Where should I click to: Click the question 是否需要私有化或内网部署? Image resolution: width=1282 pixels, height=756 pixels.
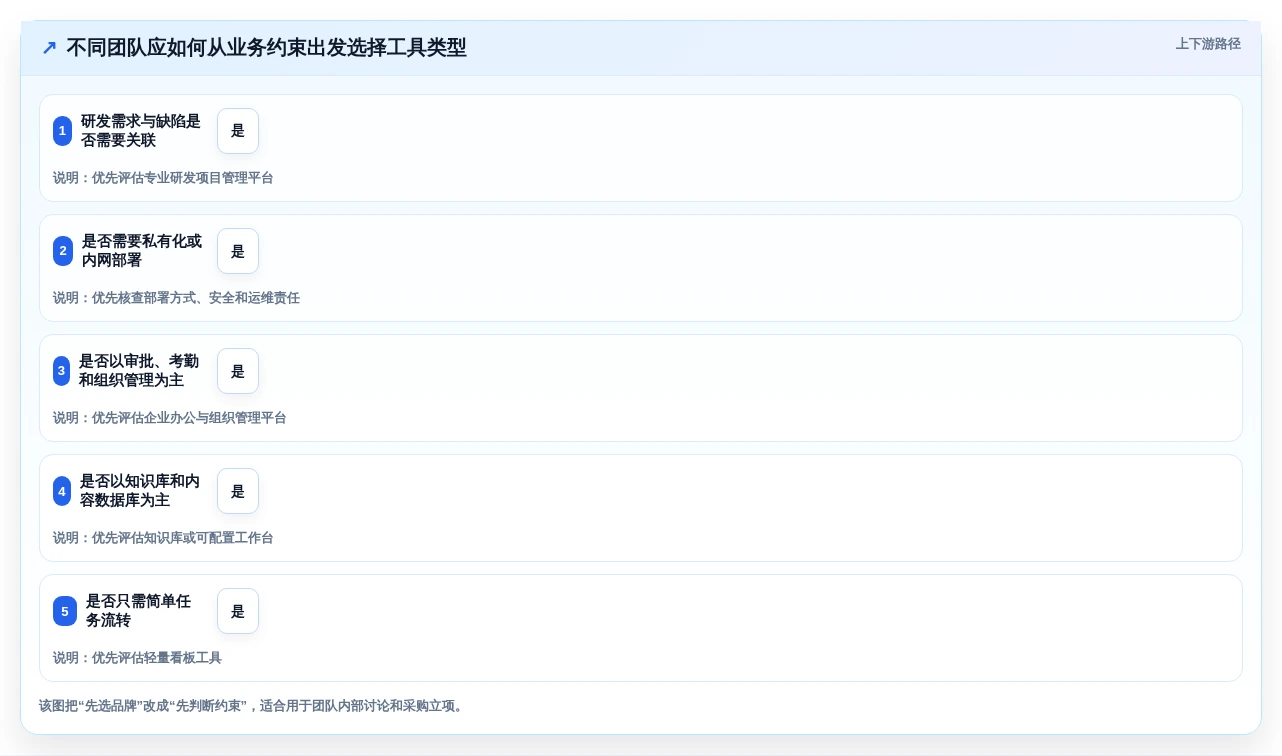142,251
